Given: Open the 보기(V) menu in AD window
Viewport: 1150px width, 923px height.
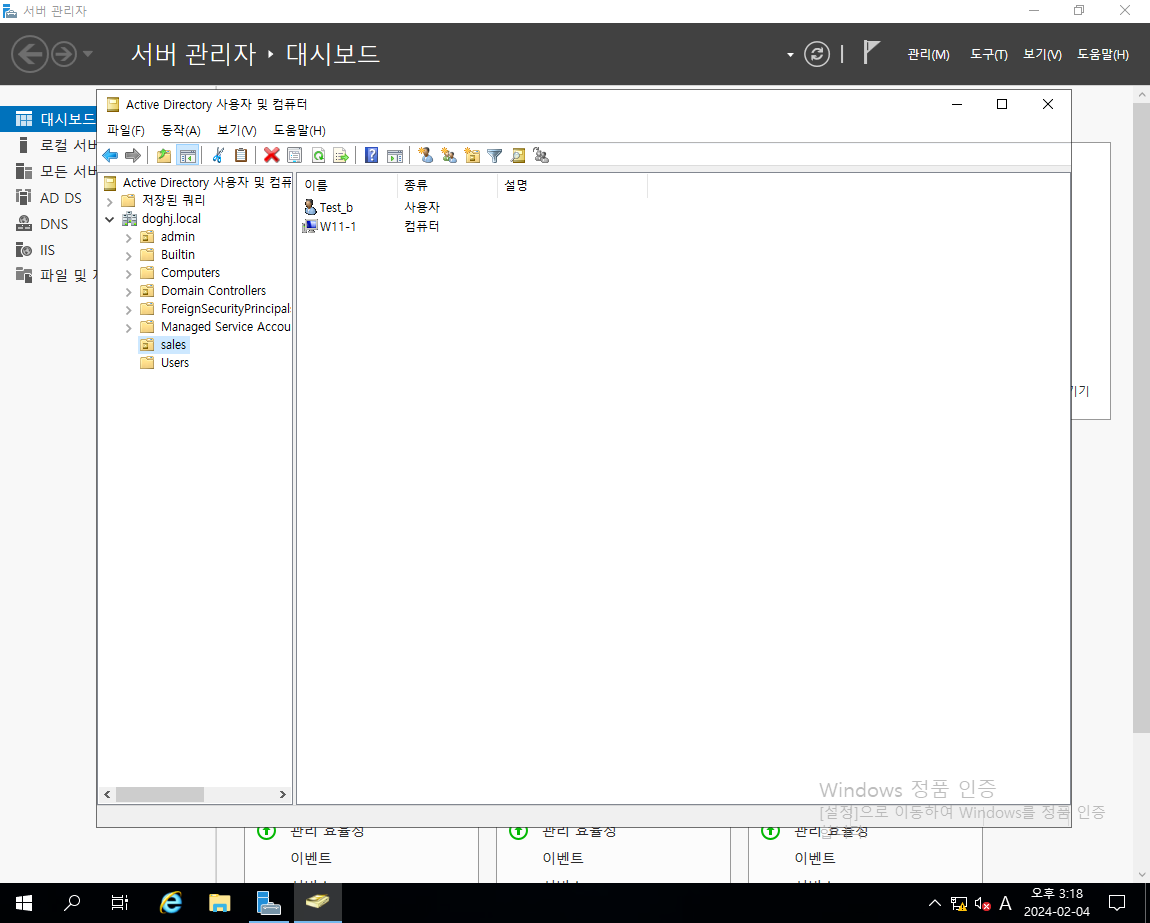Looking at the screenshot, I should pyautogui.click(x=236, y=131).
